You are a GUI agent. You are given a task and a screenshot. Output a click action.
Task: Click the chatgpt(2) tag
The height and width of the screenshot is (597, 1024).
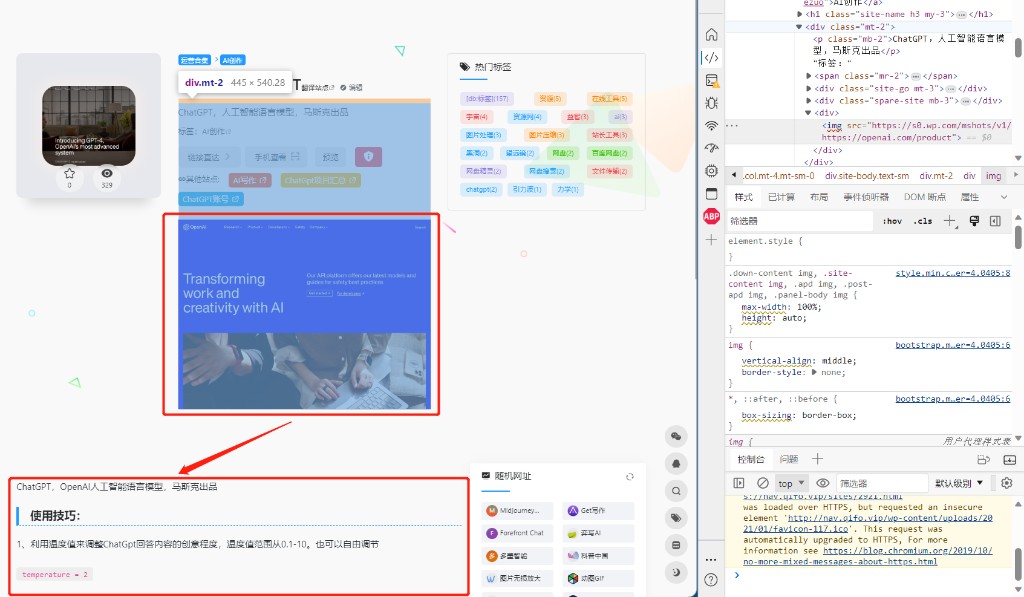481,189
